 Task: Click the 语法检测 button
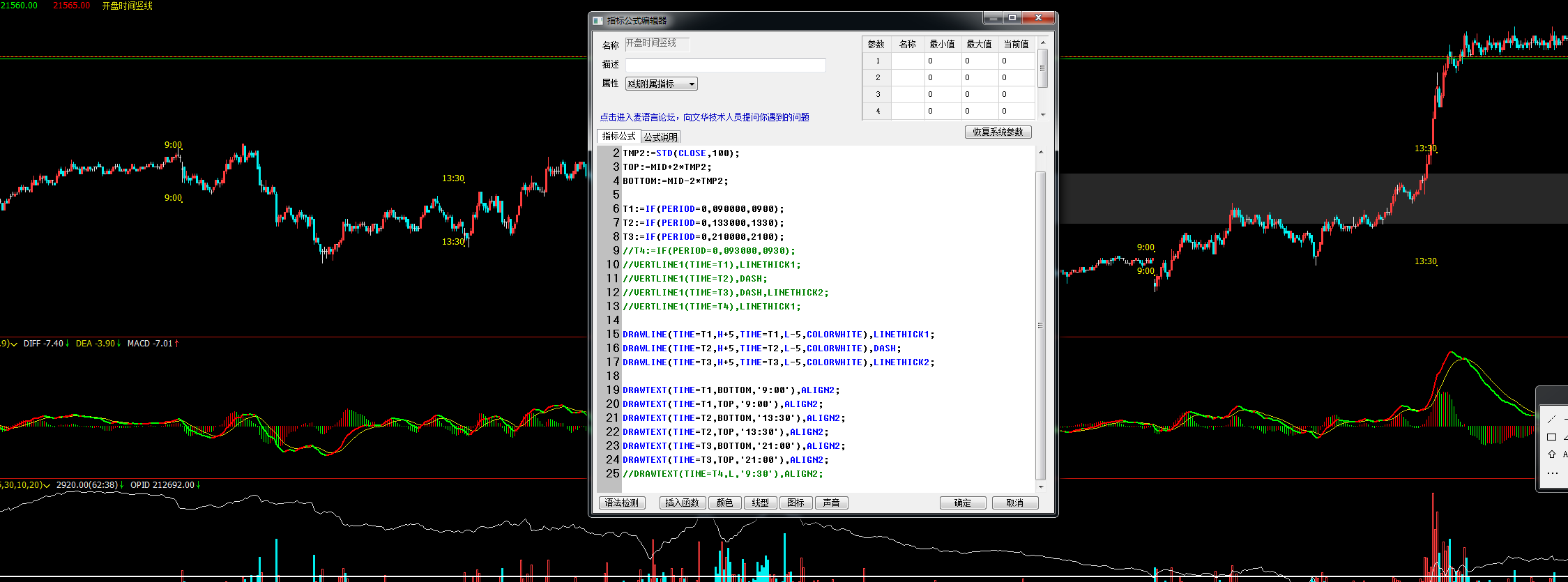pos(621,503)
